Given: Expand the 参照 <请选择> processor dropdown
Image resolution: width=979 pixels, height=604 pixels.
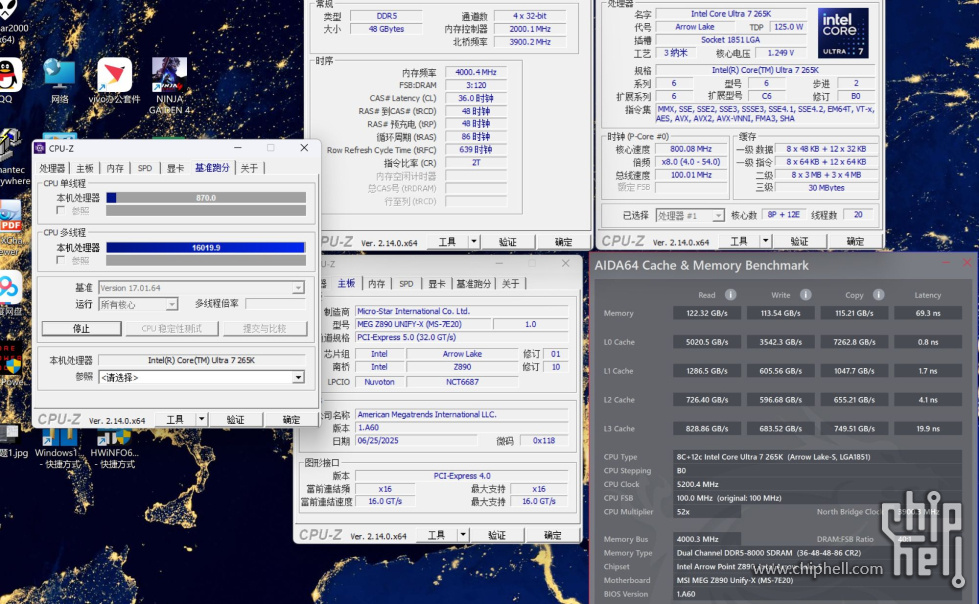Looking at the screenshot, I should tap(297, 377).
